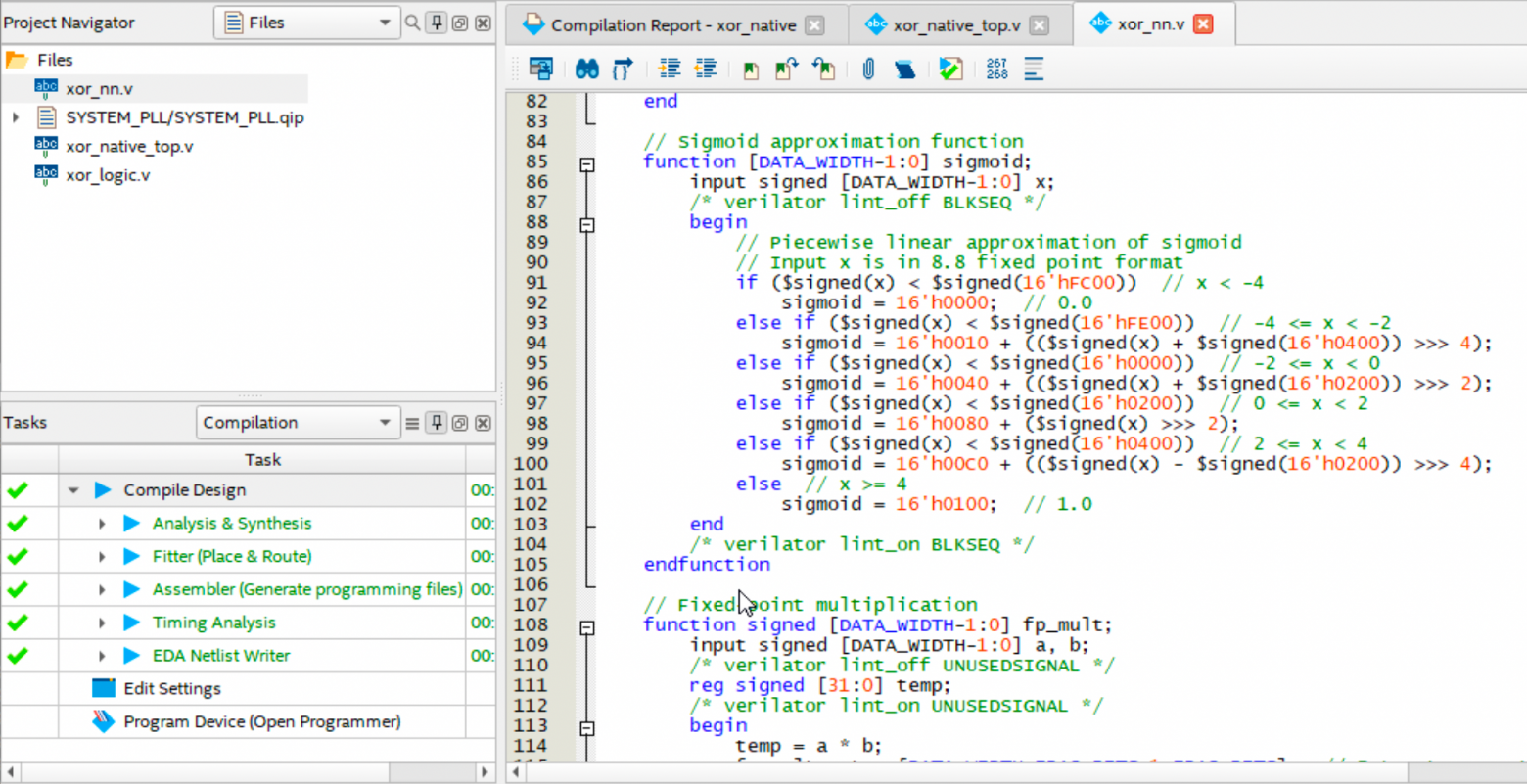Click Program Device (Open Programmer)
This screenshot has width=1527, height=784.
(261, 721)
